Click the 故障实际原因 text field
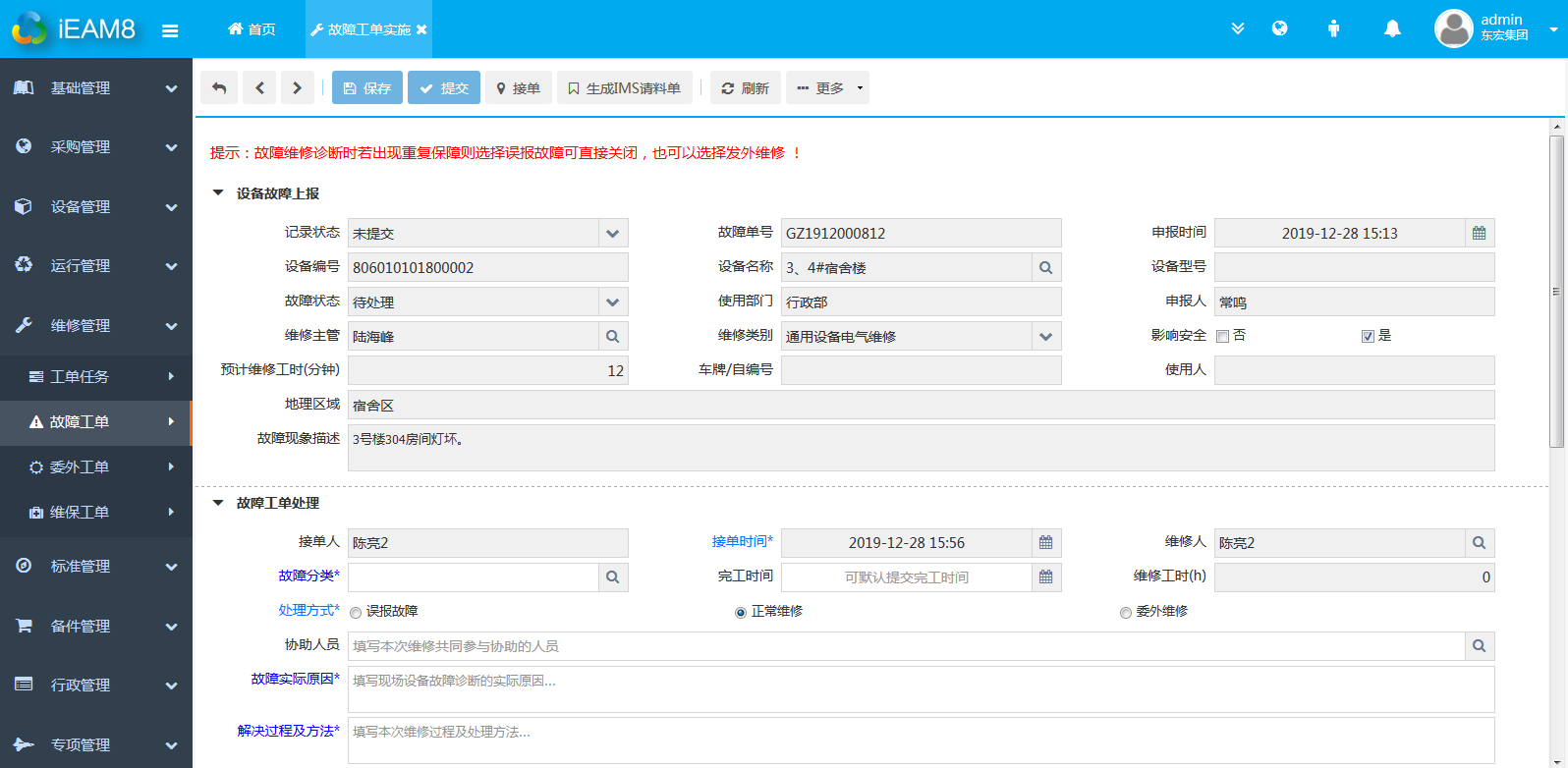The width and height of the screenshot is (1568, 768). point(921,689)
